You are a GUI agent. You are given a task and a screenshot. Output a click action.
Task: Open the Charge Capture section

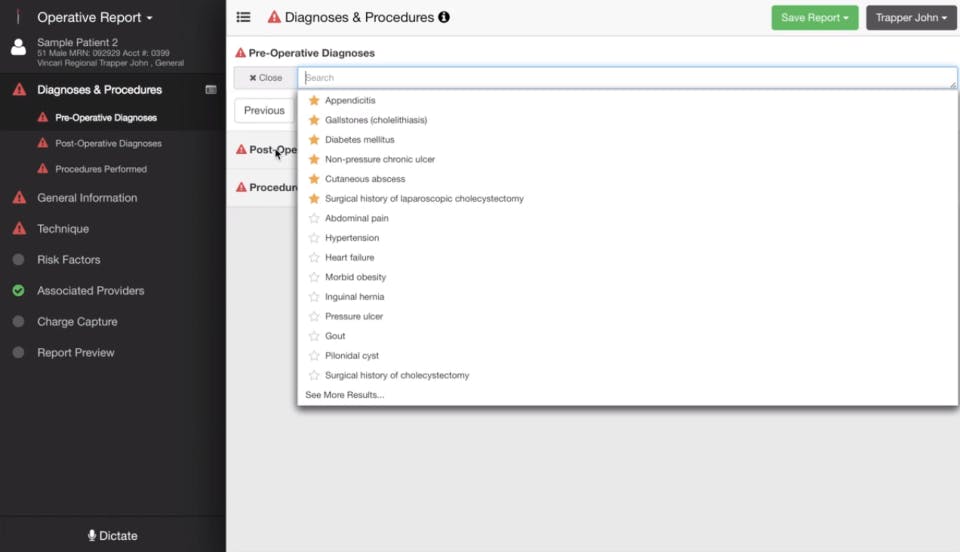[77, 321]
